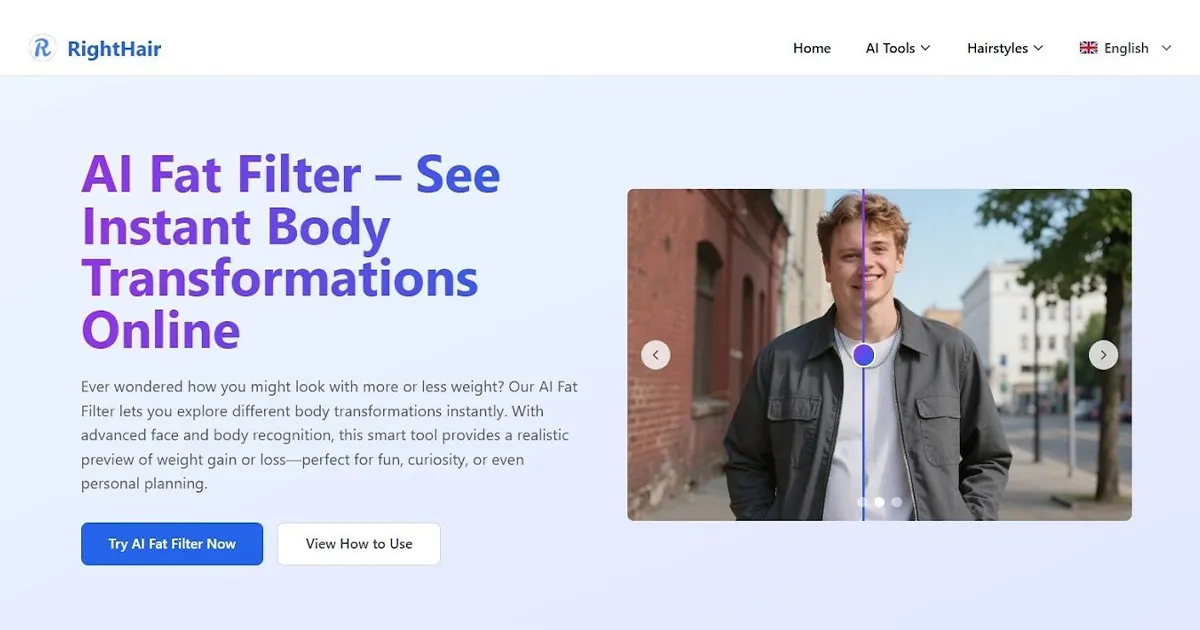
Task: Open the English language selector
Action: pyautogui.click(x=1125, y=48)
